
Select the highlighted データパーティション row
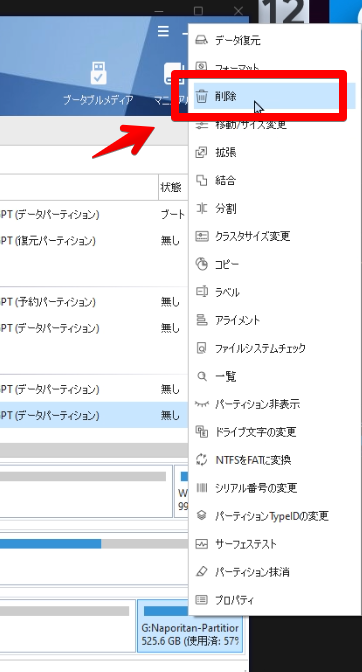[94, 415]
